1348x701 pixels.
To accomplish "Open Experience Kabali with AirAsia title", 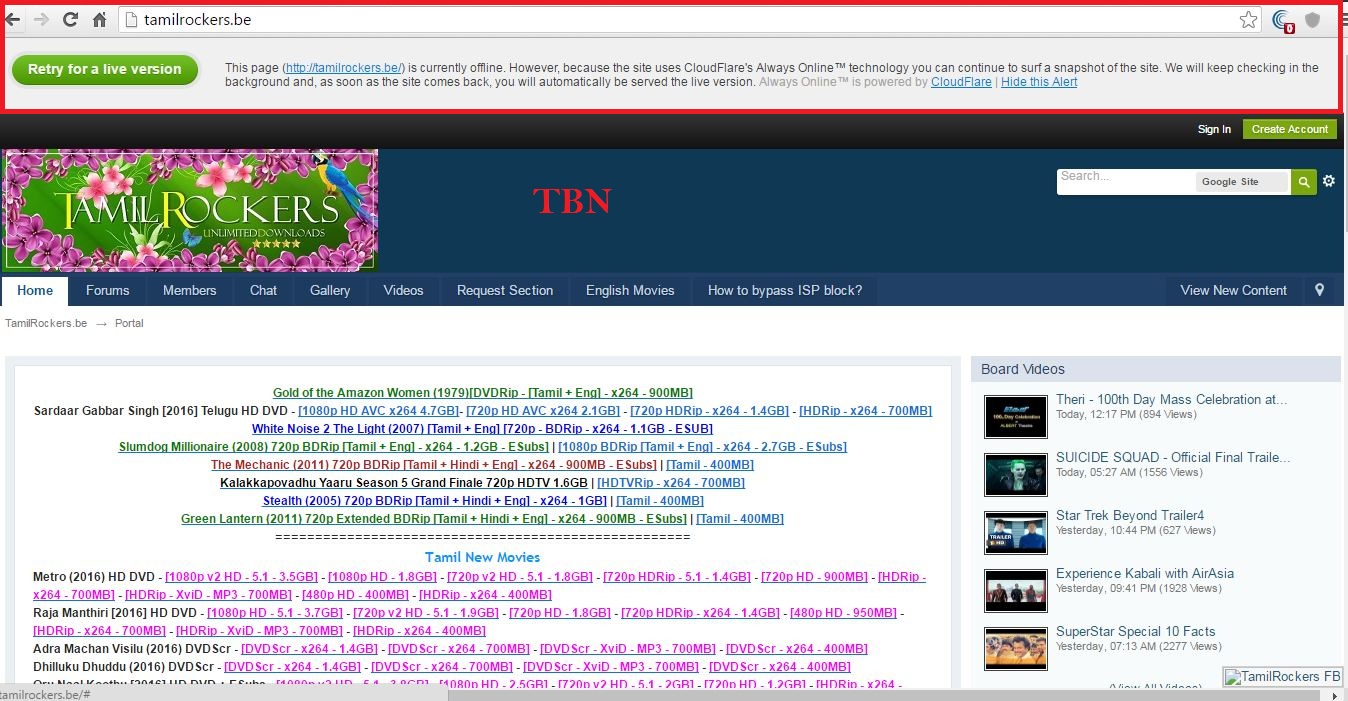I will tap(1145, 573).
